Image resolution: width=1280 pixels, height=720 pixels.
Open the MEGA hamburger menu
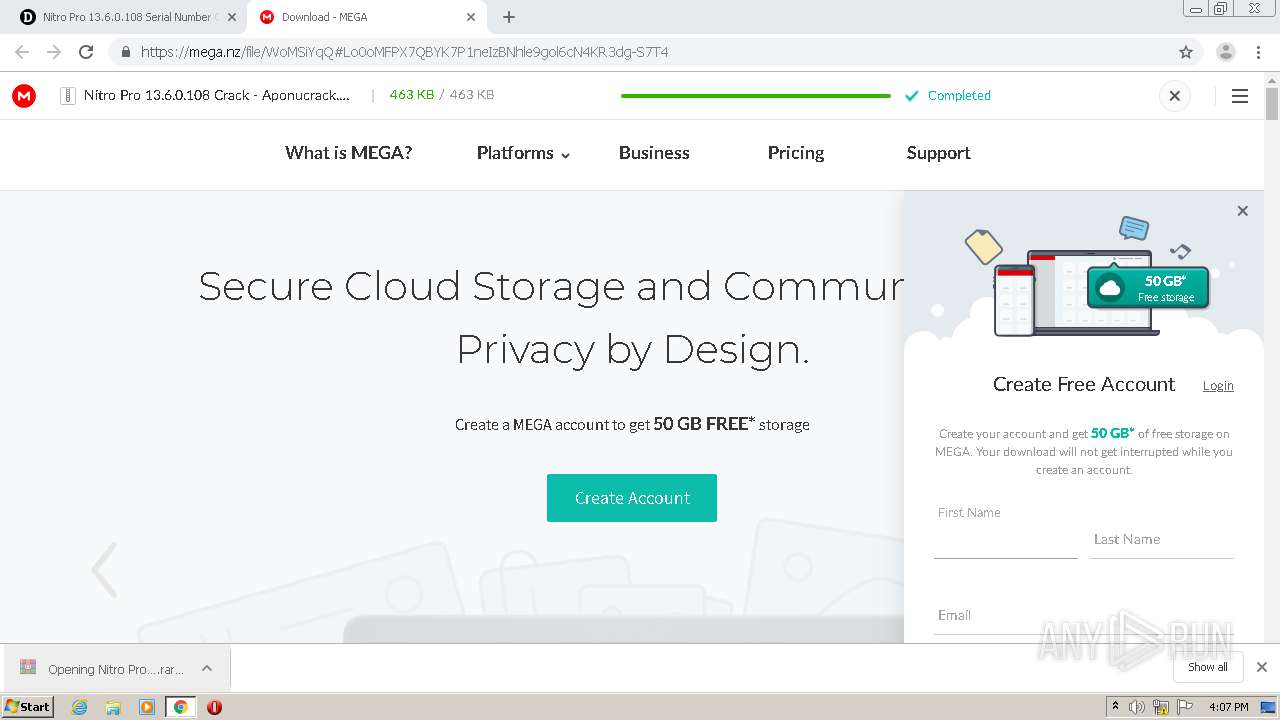pos(1240,96)
